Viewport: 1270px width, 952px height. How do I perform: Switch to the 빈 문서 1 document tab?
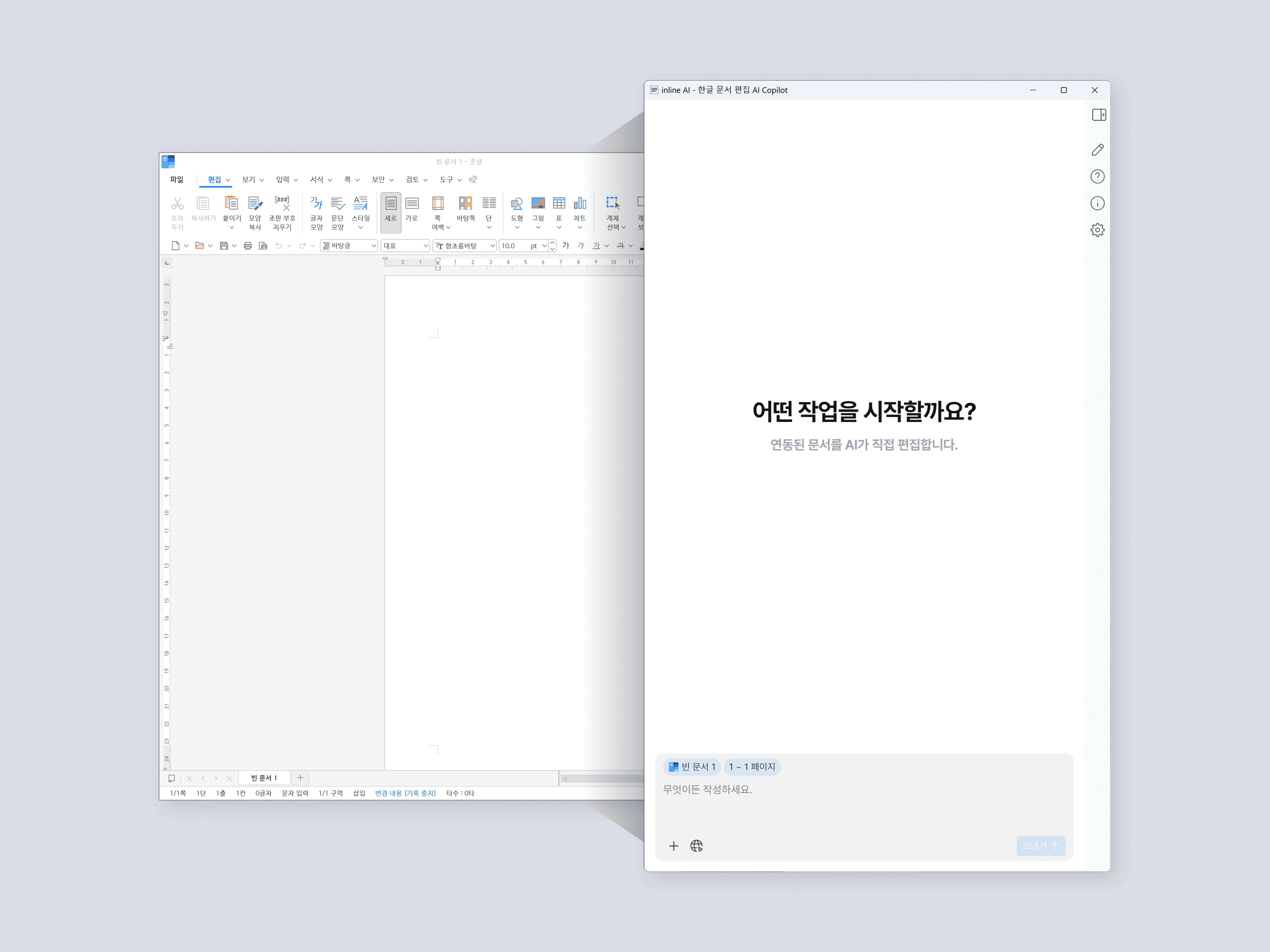pyautogui.click(x=264, y=778)
